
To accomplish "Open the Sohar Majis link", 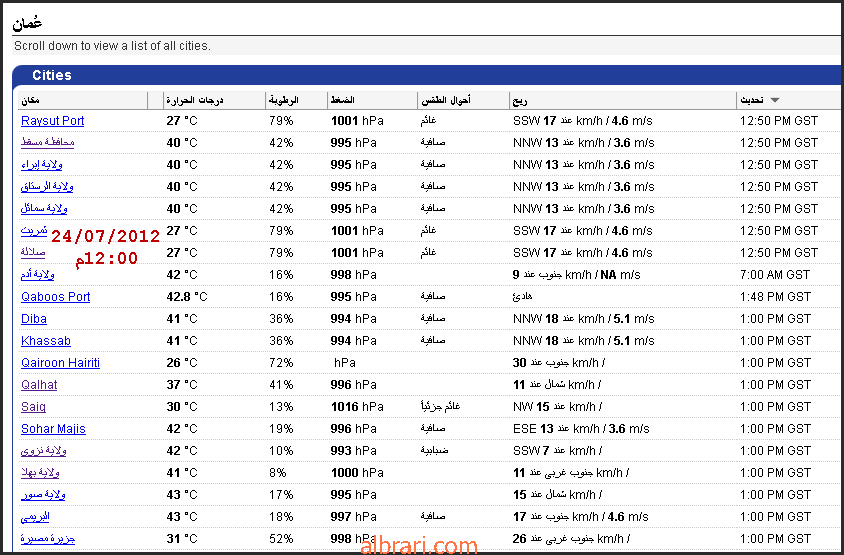I will [53, 429].
